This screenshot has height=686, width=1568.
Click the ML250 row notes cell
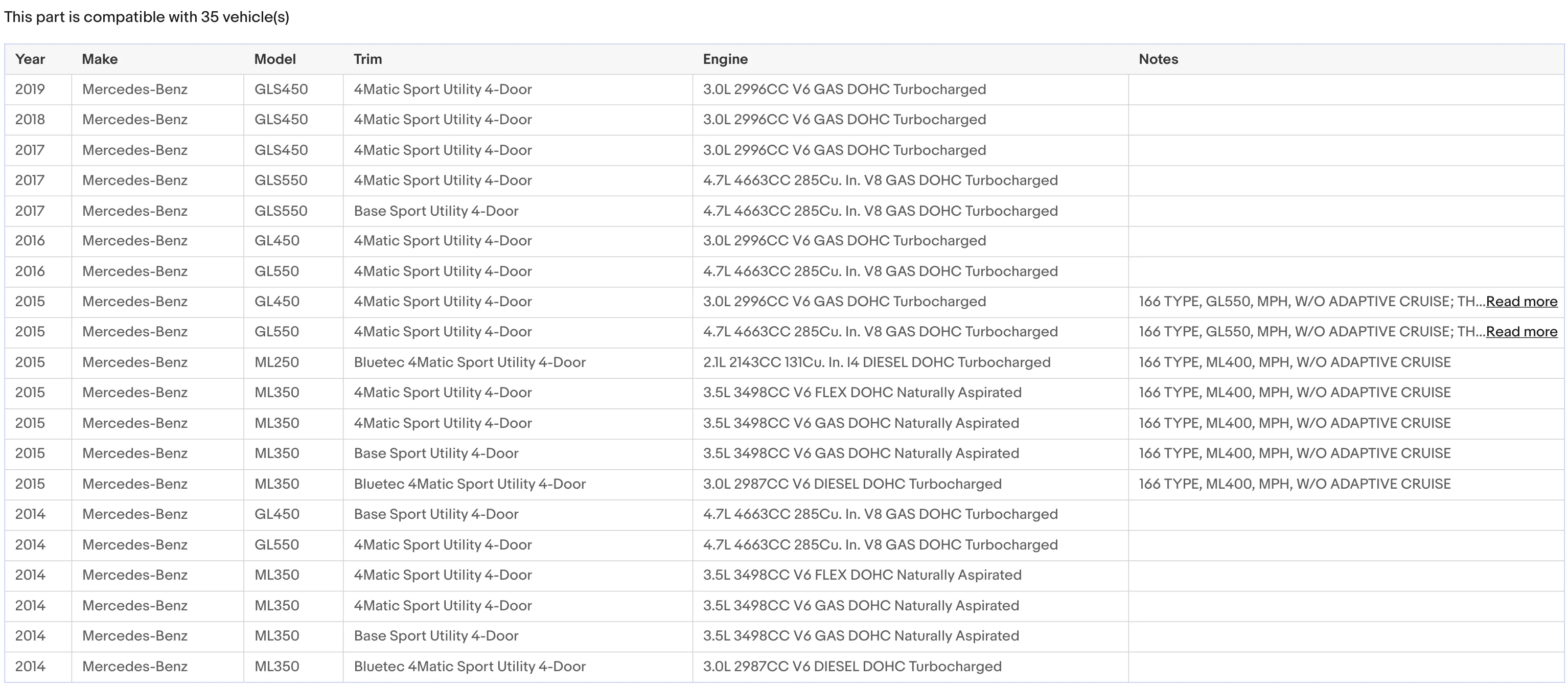point(1346,363)
